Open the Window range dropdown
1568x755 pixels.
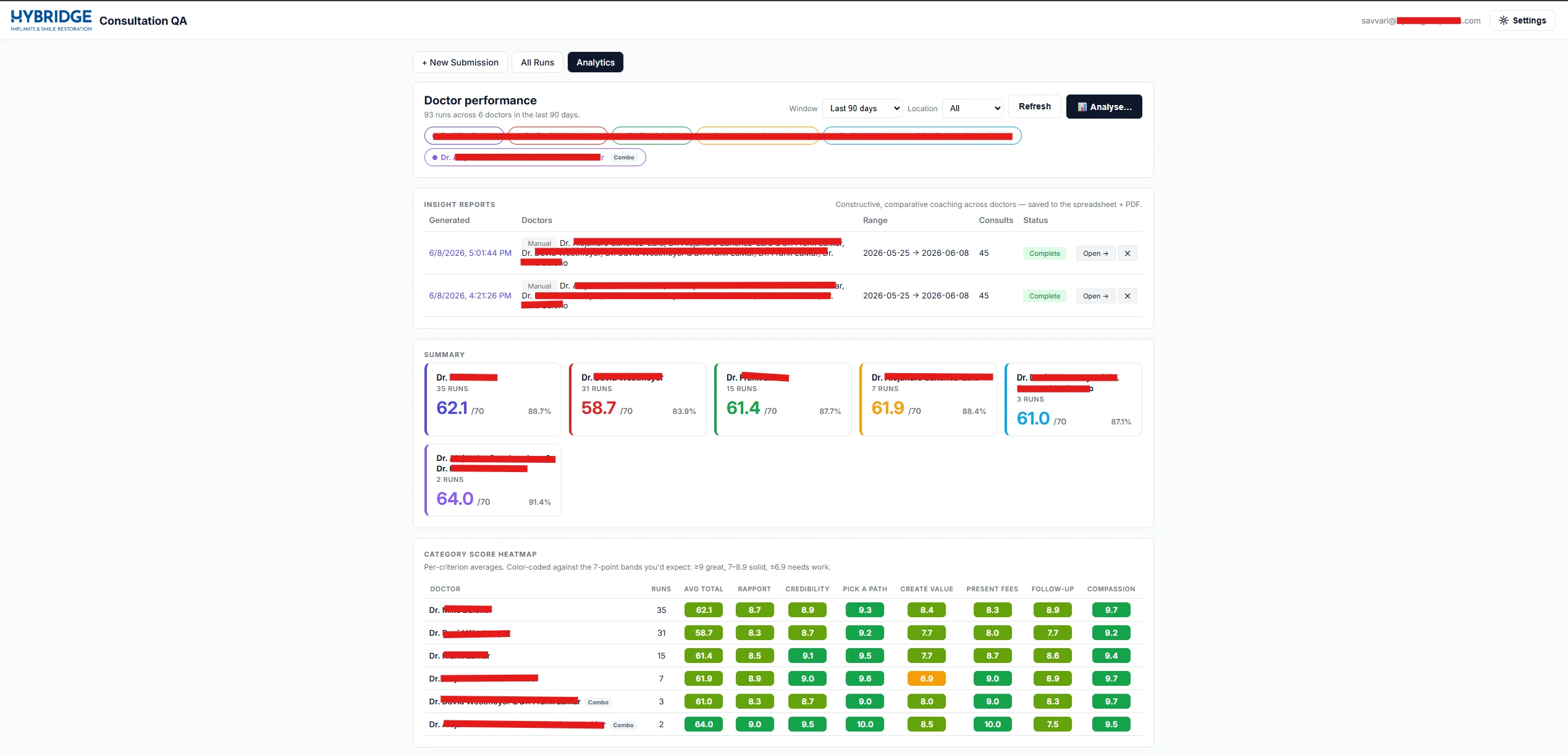[862, 108]
